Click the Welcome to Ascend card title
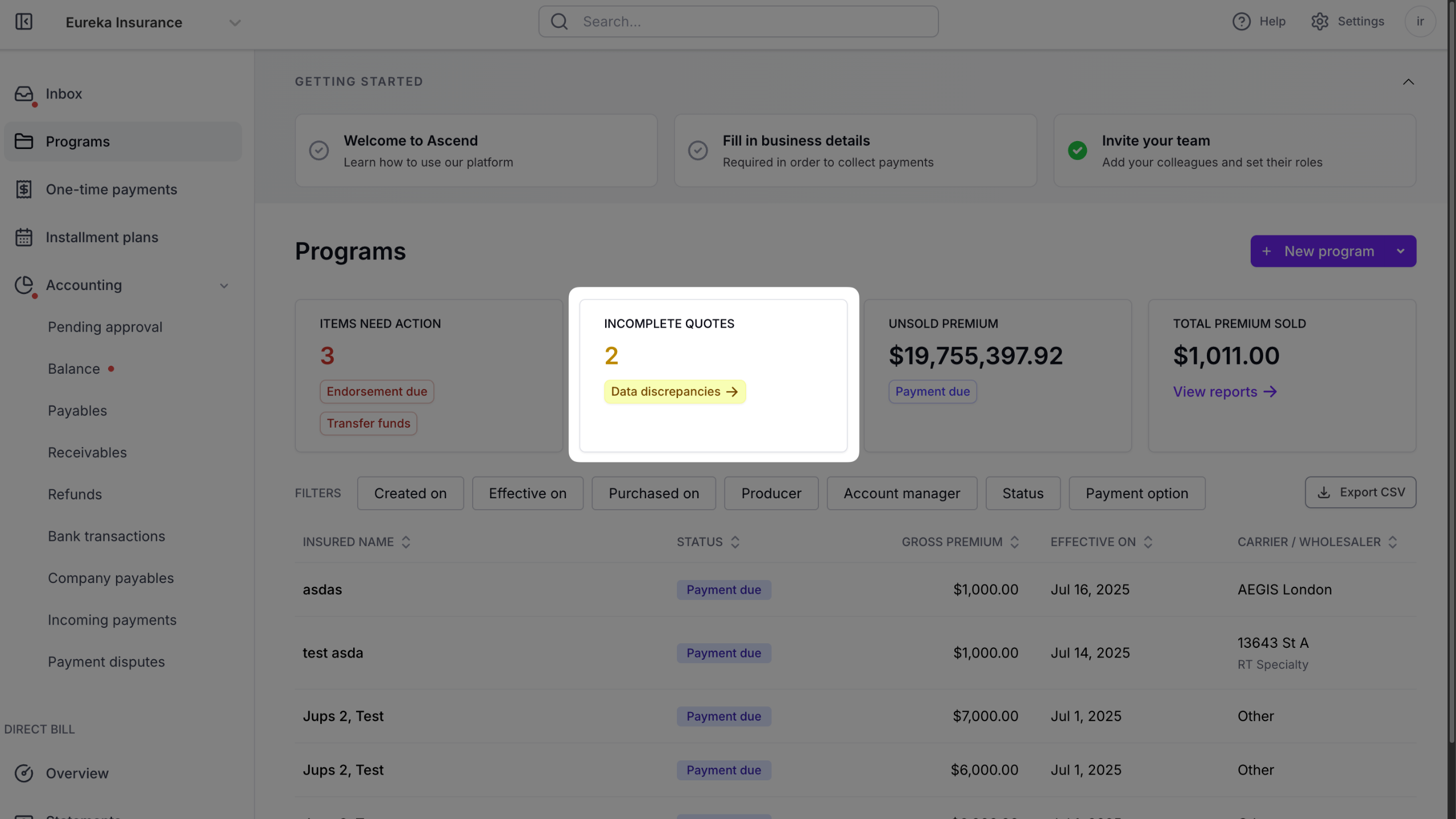 click(x=411, y=140)
